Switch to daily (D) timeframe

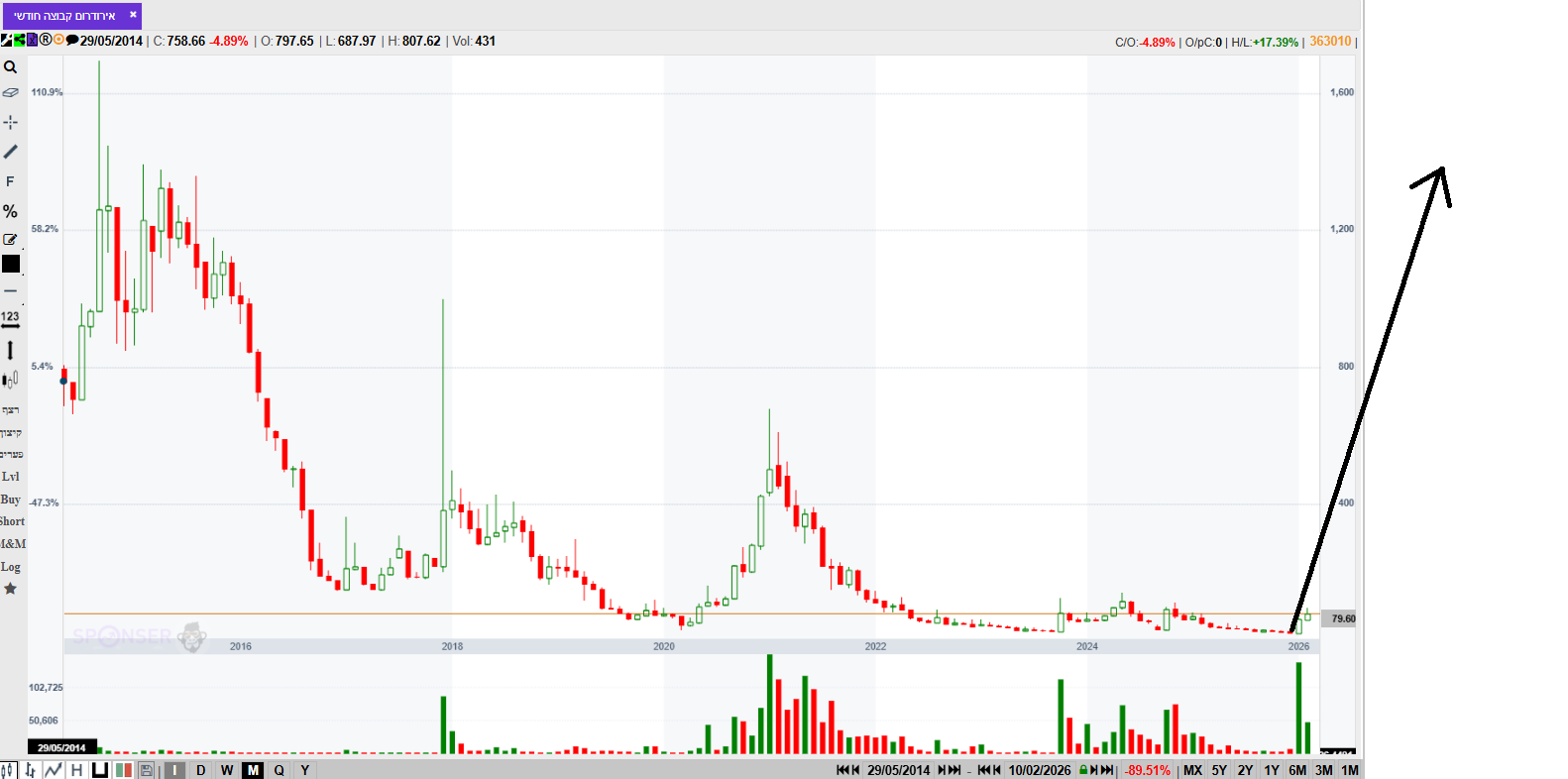pyautogui.click(x=201, y=770)
